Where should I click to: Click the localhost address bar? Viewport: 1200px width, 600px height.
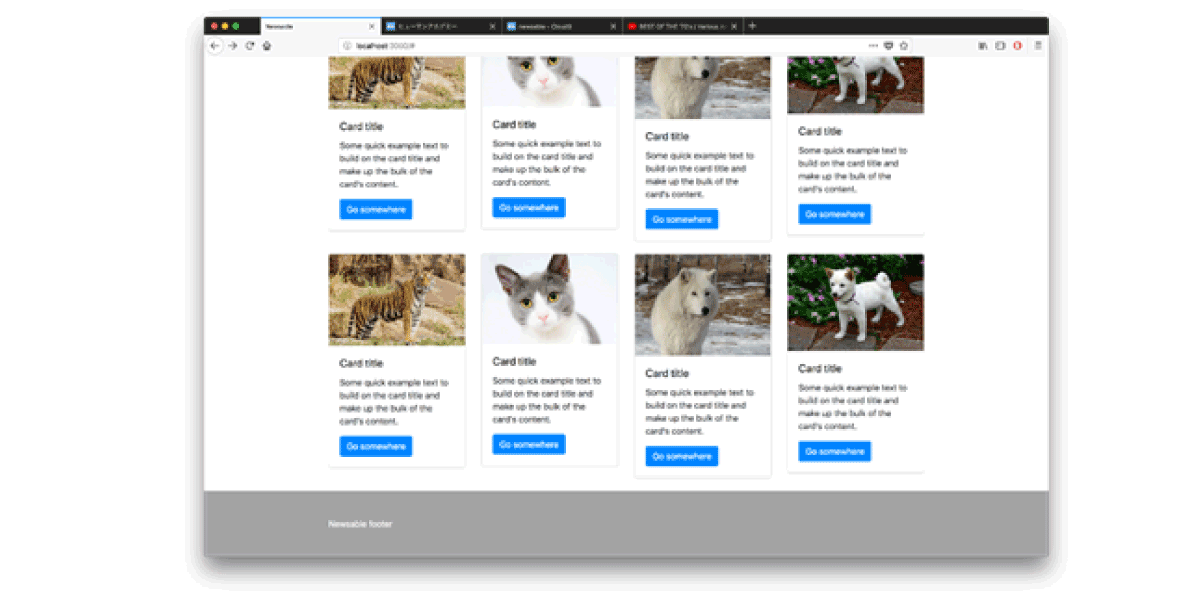tap(600, 46)
